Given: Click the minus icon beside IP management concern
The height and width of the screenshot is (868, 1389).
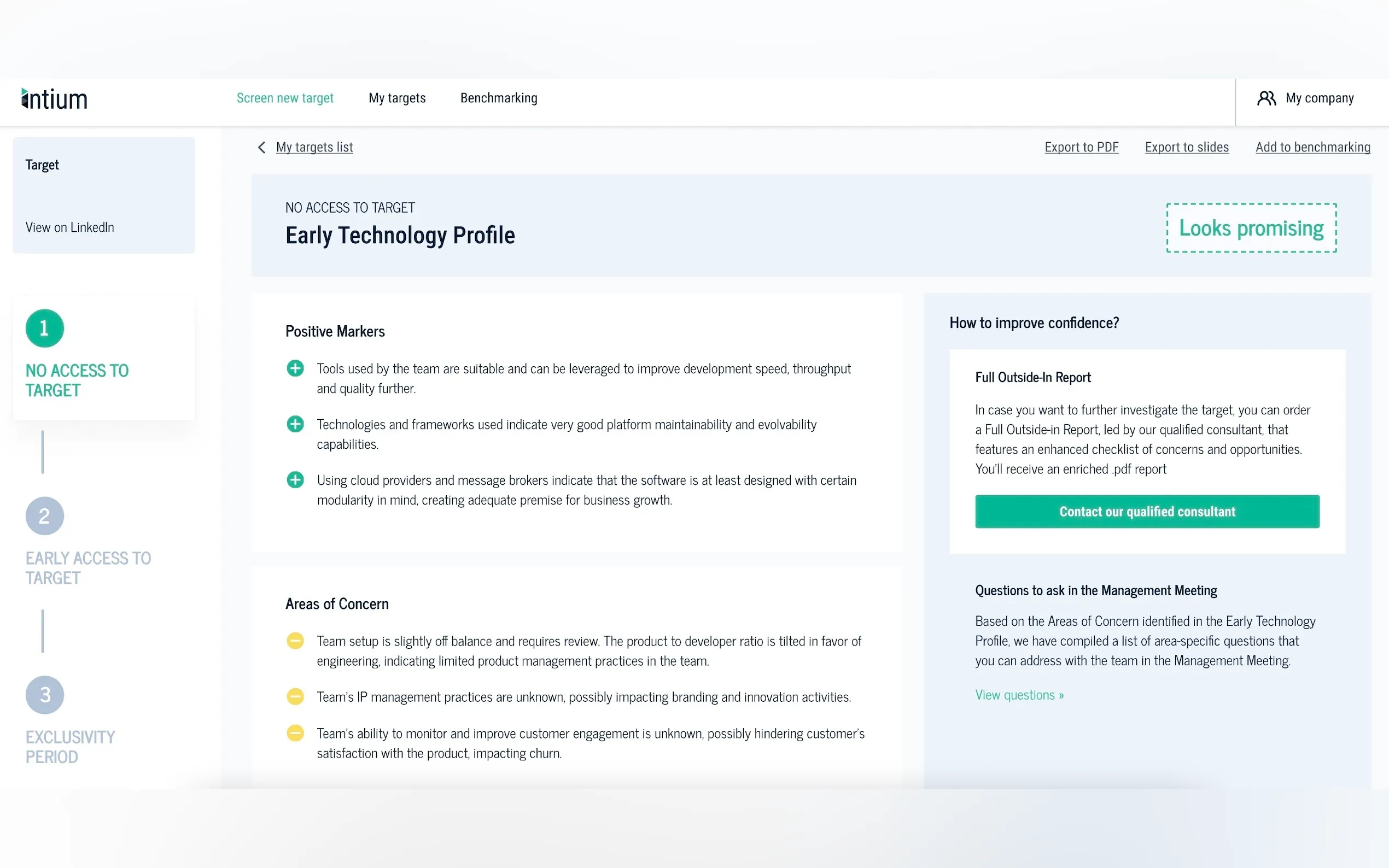Looking at the screenshot, I should pyautogui.click(x=295, y=697).
